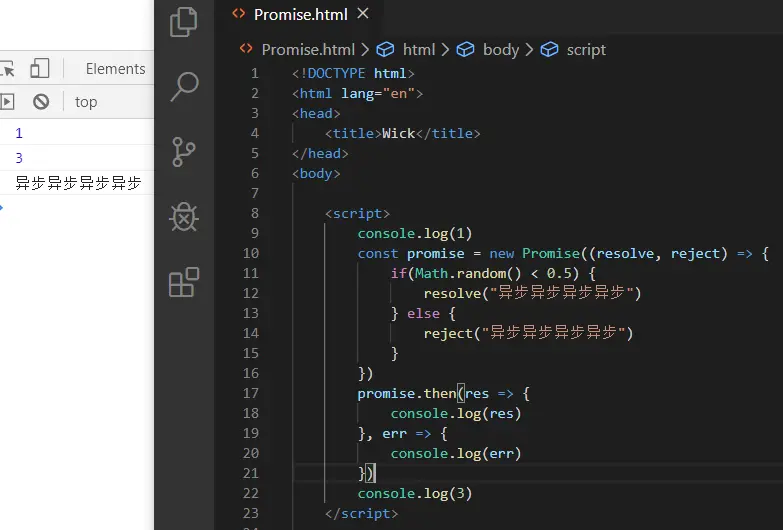Image resolution: width=783 pixels, height=530 pixels.
Task: Click Promise.html in the breadcrumb
Action: point(308,49)
